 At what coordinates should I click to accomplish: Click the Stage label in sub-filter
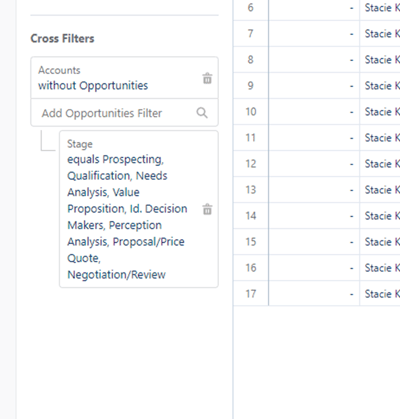coord(80,144)
